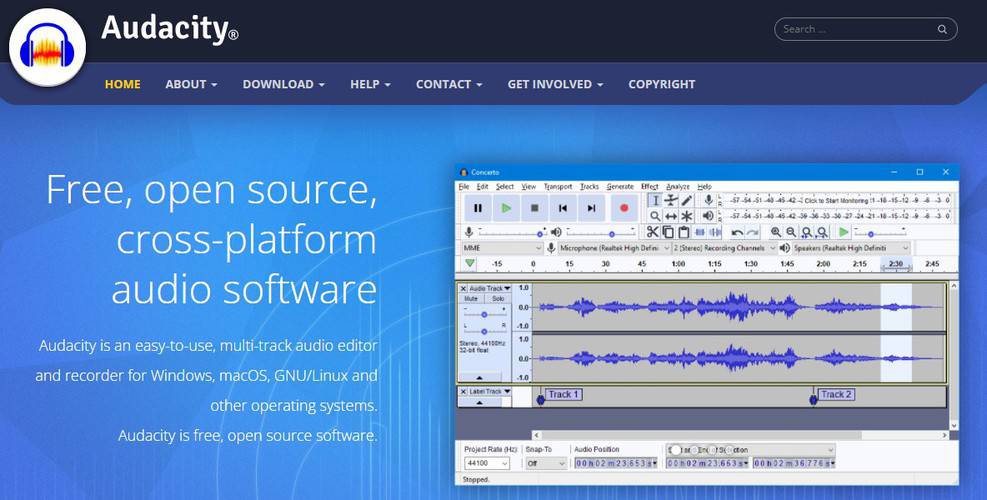Click the Track 2 label marker

(836, 394)
